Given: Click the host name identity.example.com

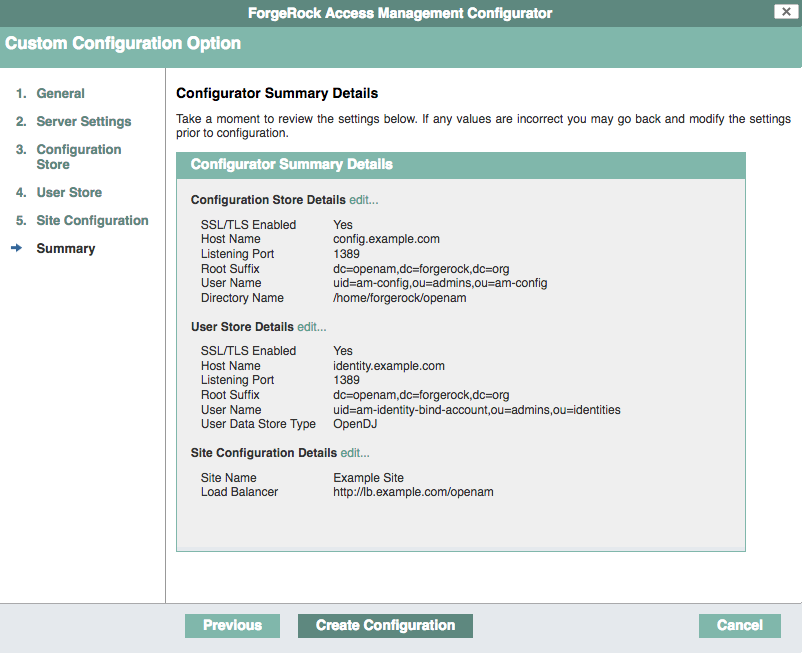Looking at the screenshot, I should click(389, 366).
